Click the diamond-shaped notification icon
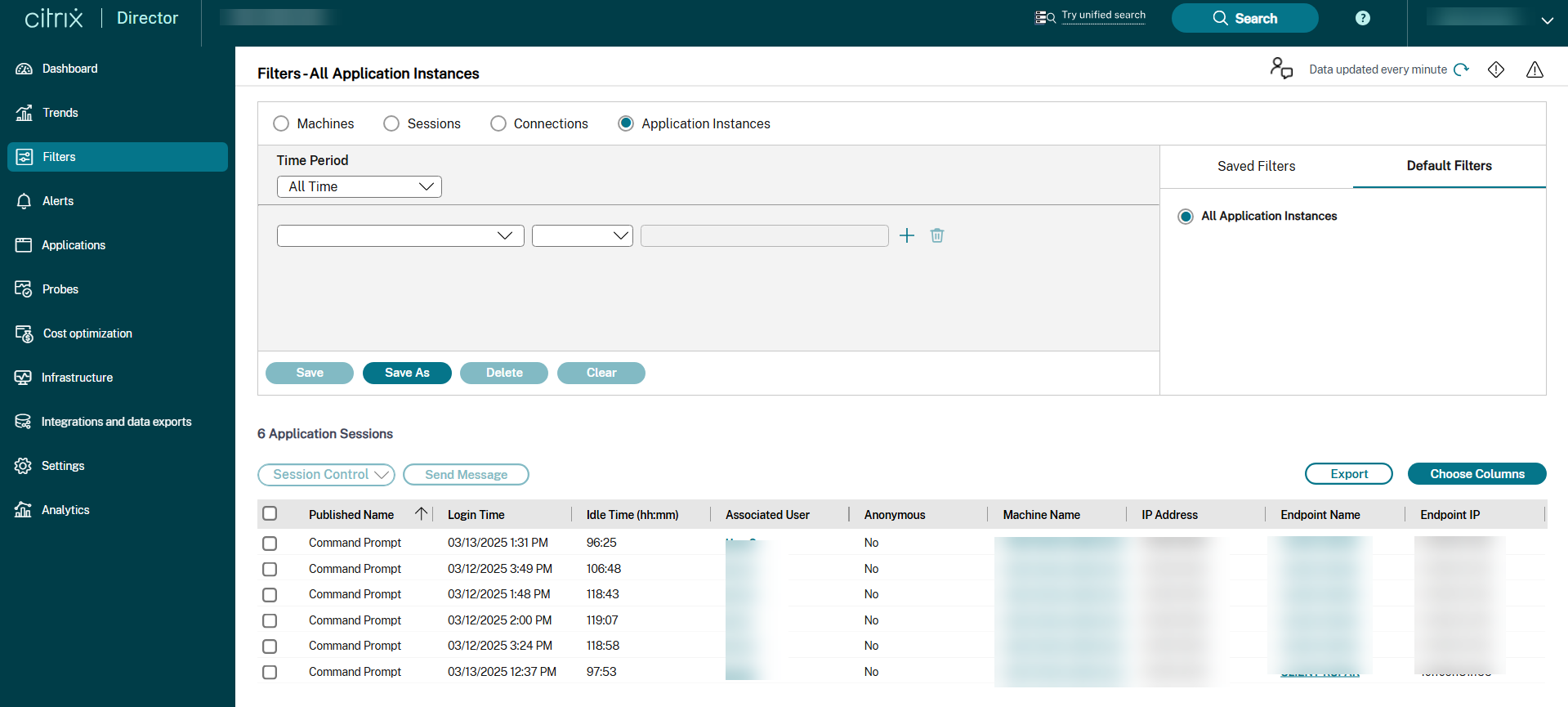This screenshot has height=707, width=1568. click(1496, 69)
